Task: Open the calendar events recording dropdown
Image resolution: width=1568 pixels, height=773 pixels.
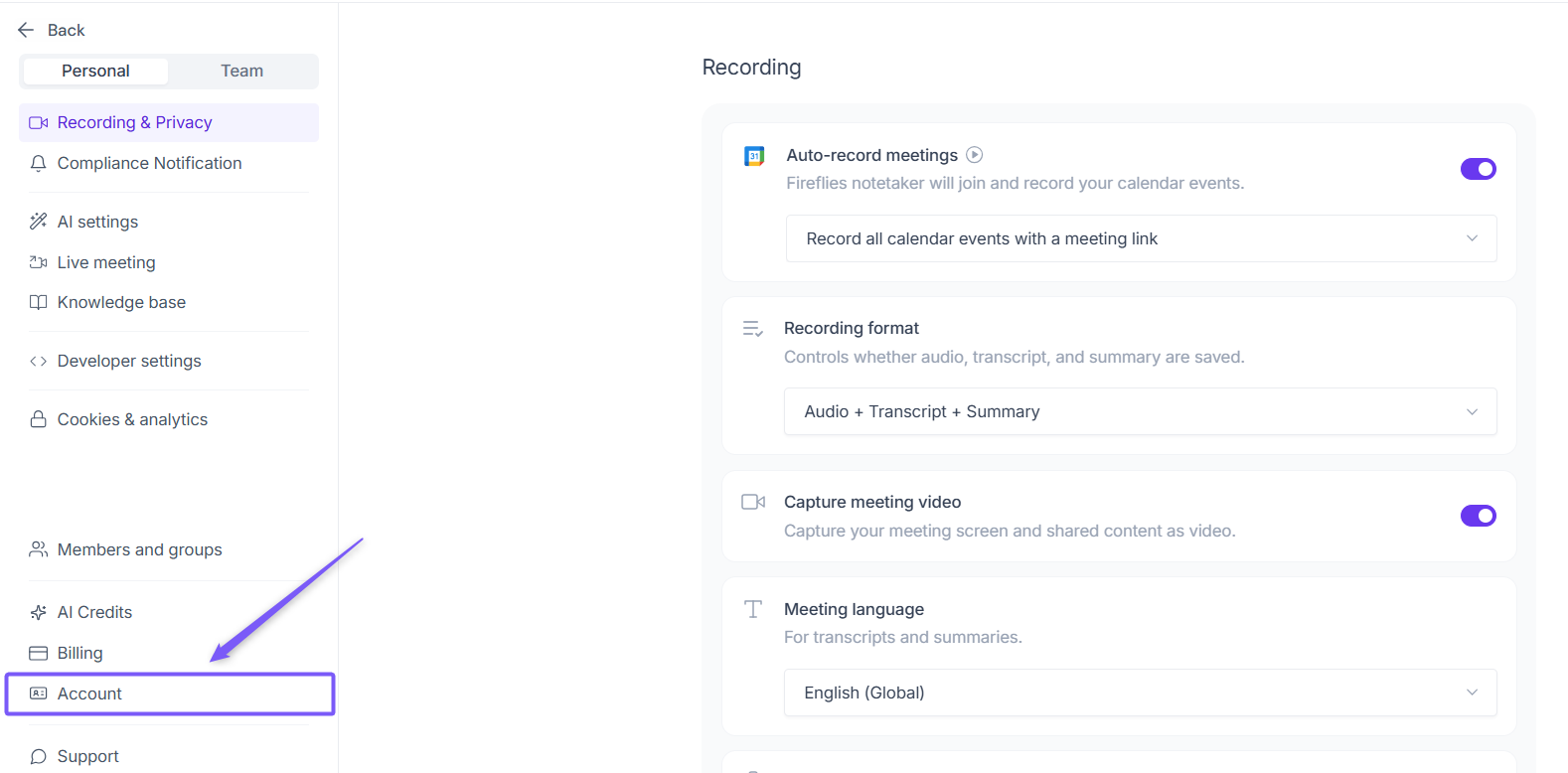Action: coord(1141,238)
